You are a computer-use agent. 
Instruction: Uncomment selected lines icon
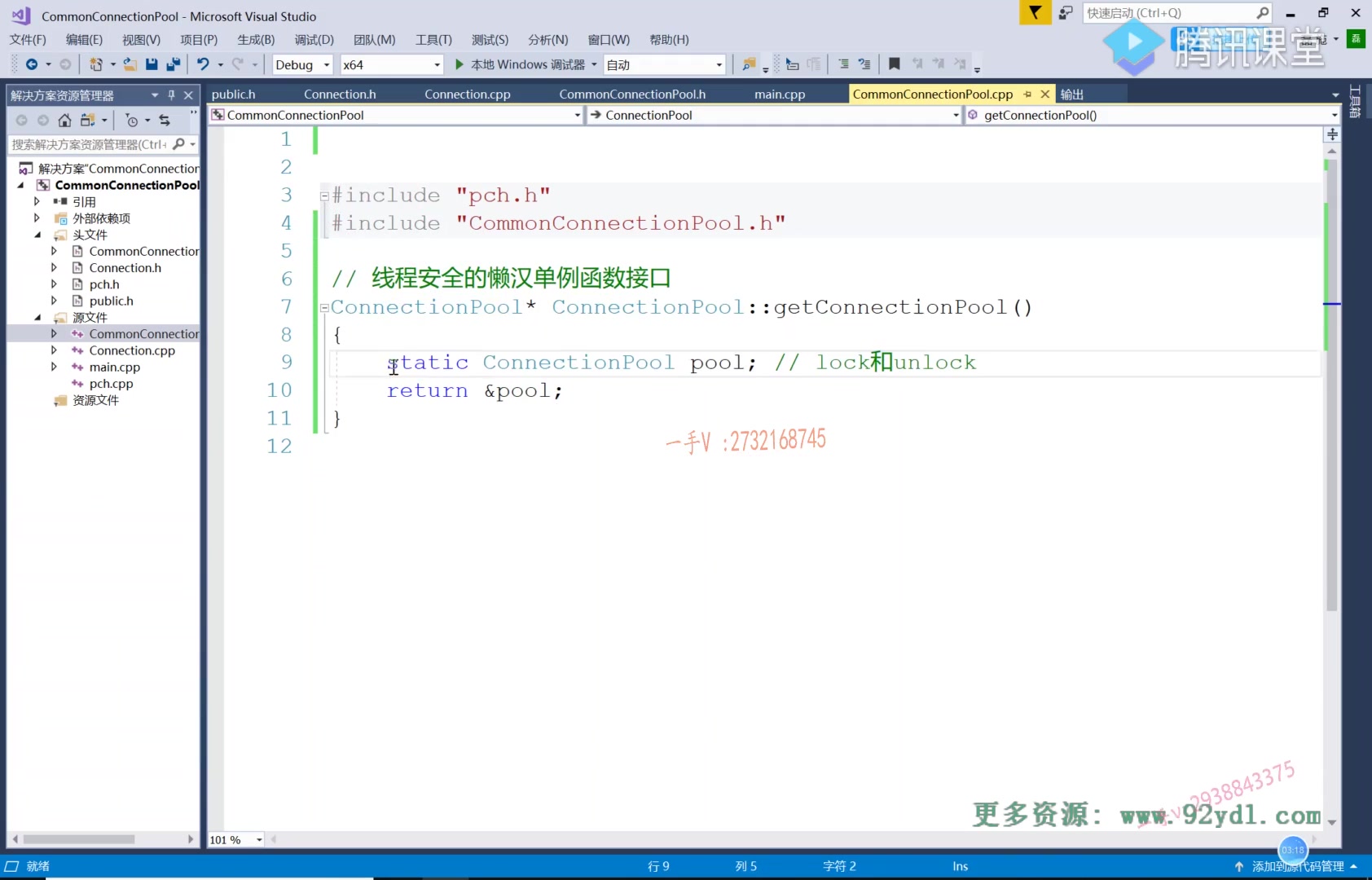click(x=864, y=64)
